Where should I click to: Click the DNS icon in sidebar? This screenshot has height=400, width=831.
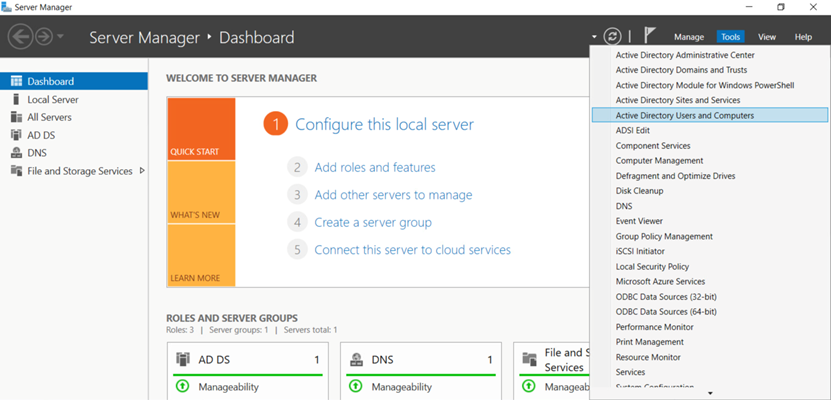16,153
